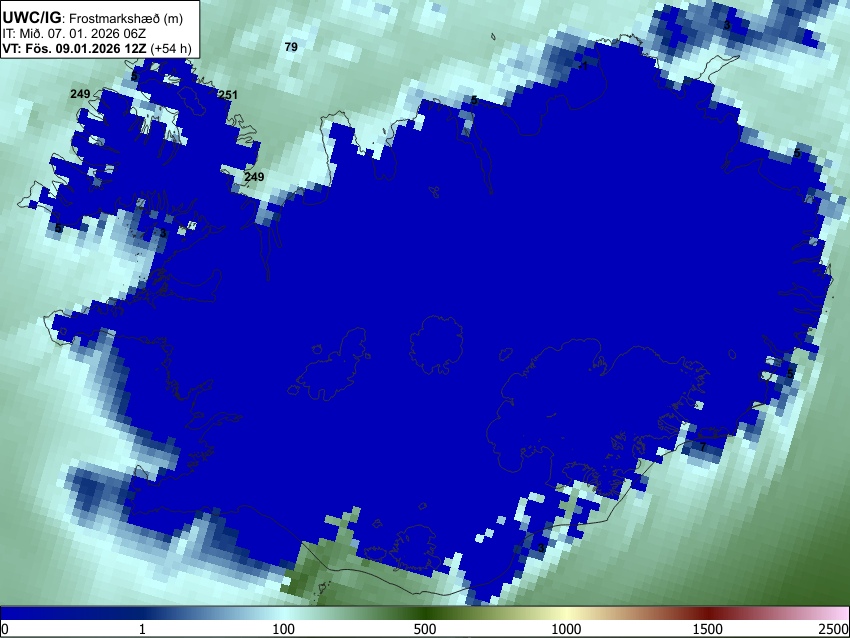The image size is (850, 638).
Task: Click the '100' tick on the colour scale
Action: coord(284,629)
